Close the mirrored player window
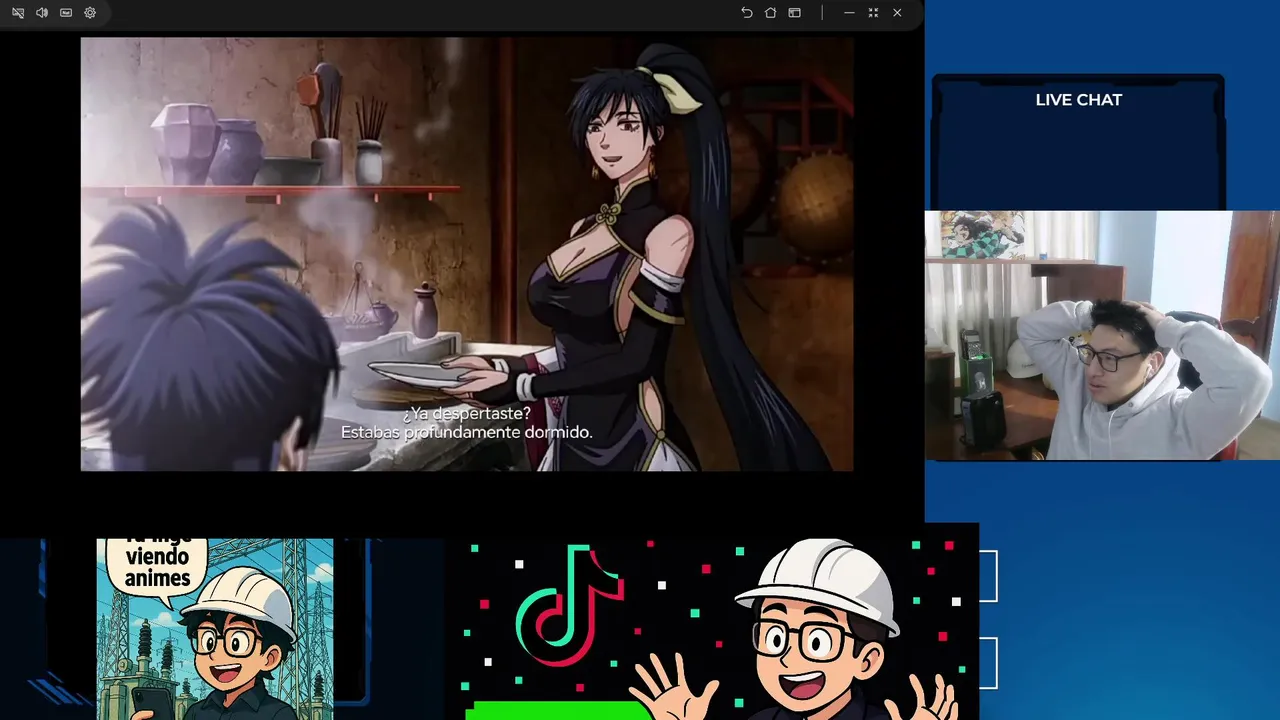The width and height of the screenshot is (1280, 720). pos(897,13)
